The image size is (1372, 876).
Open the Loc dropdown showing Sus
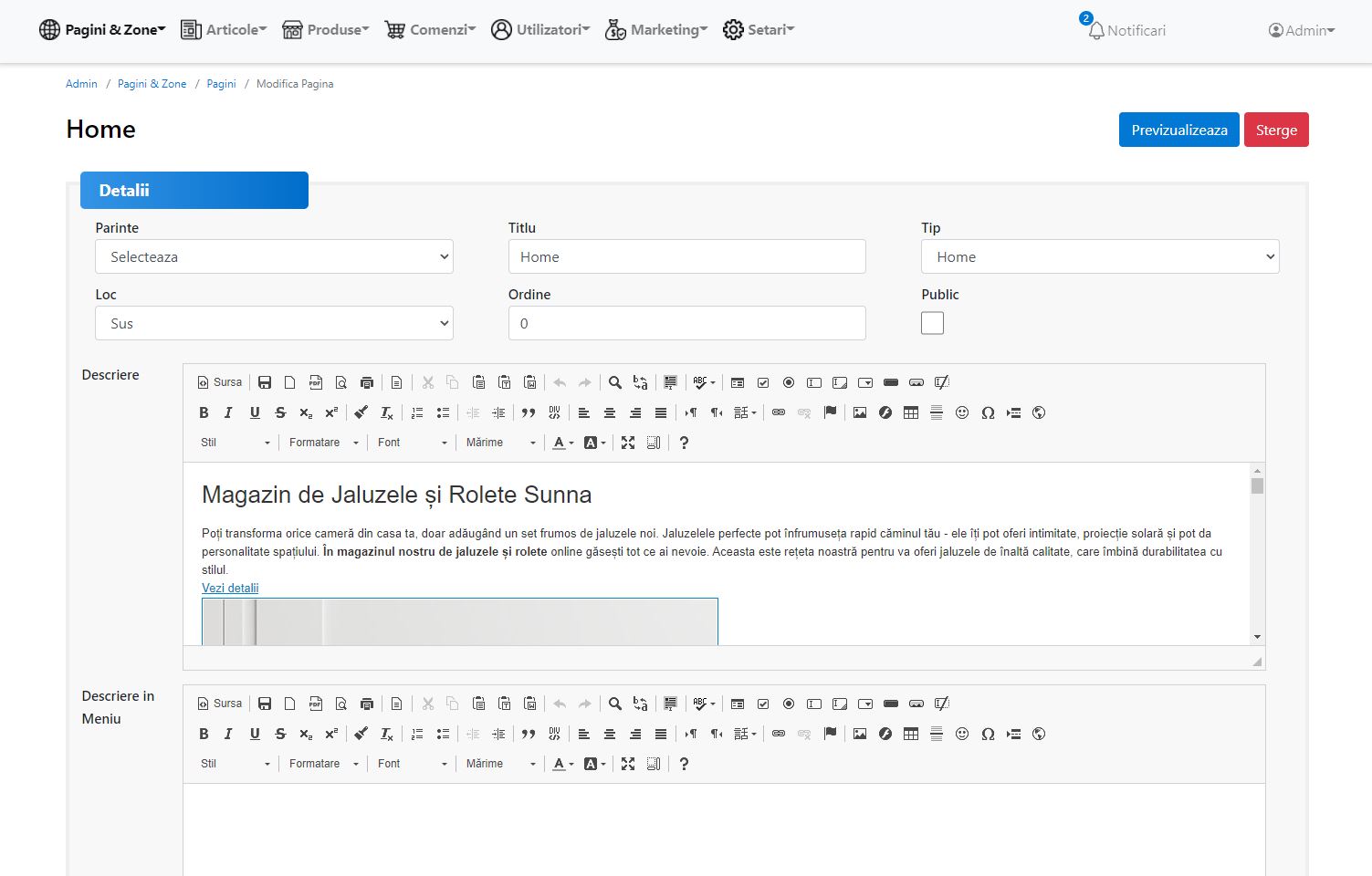274,323
